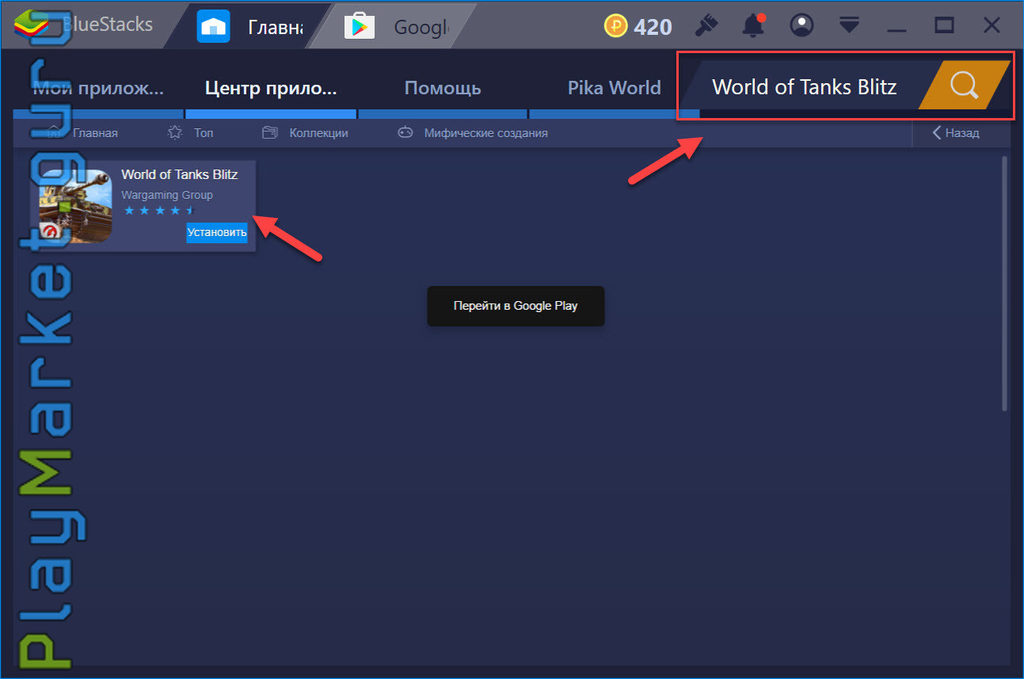1024x679 pixels.
Task: Open the Топ section with star icon
Action: coord(191,133)
